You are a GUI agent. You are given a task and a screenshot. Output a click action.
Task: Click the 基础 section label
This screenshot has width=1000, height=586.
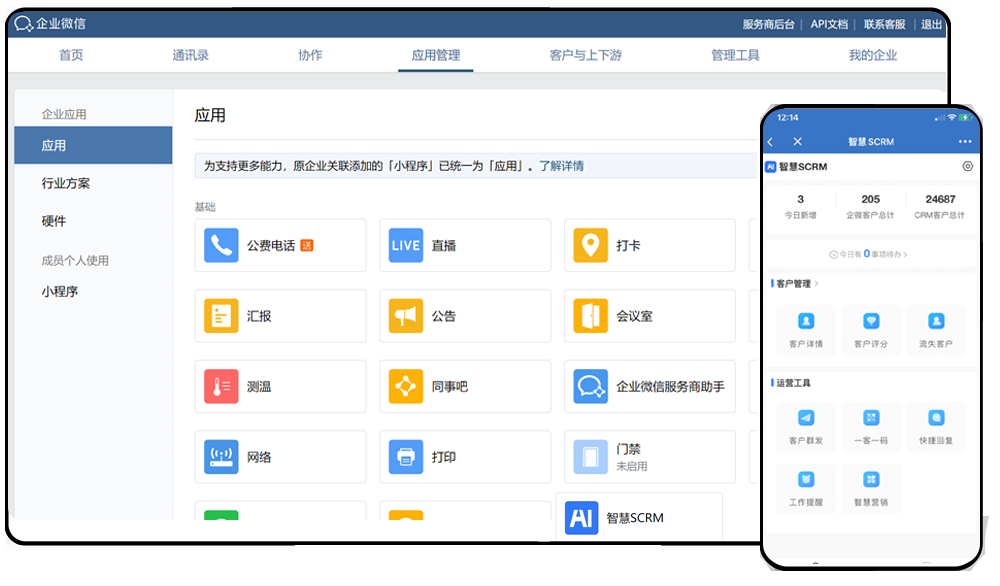point(205,207)
